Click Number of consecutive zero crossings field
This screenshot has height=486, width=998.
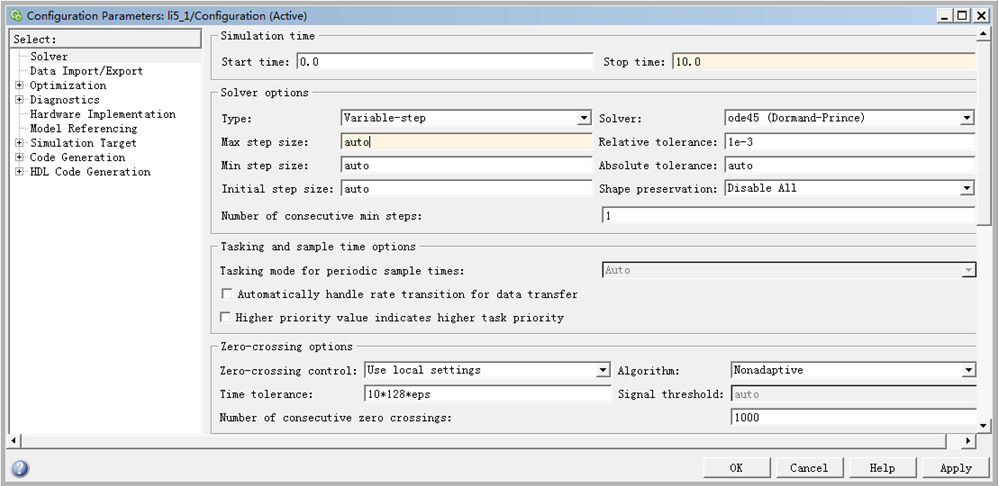853,417
